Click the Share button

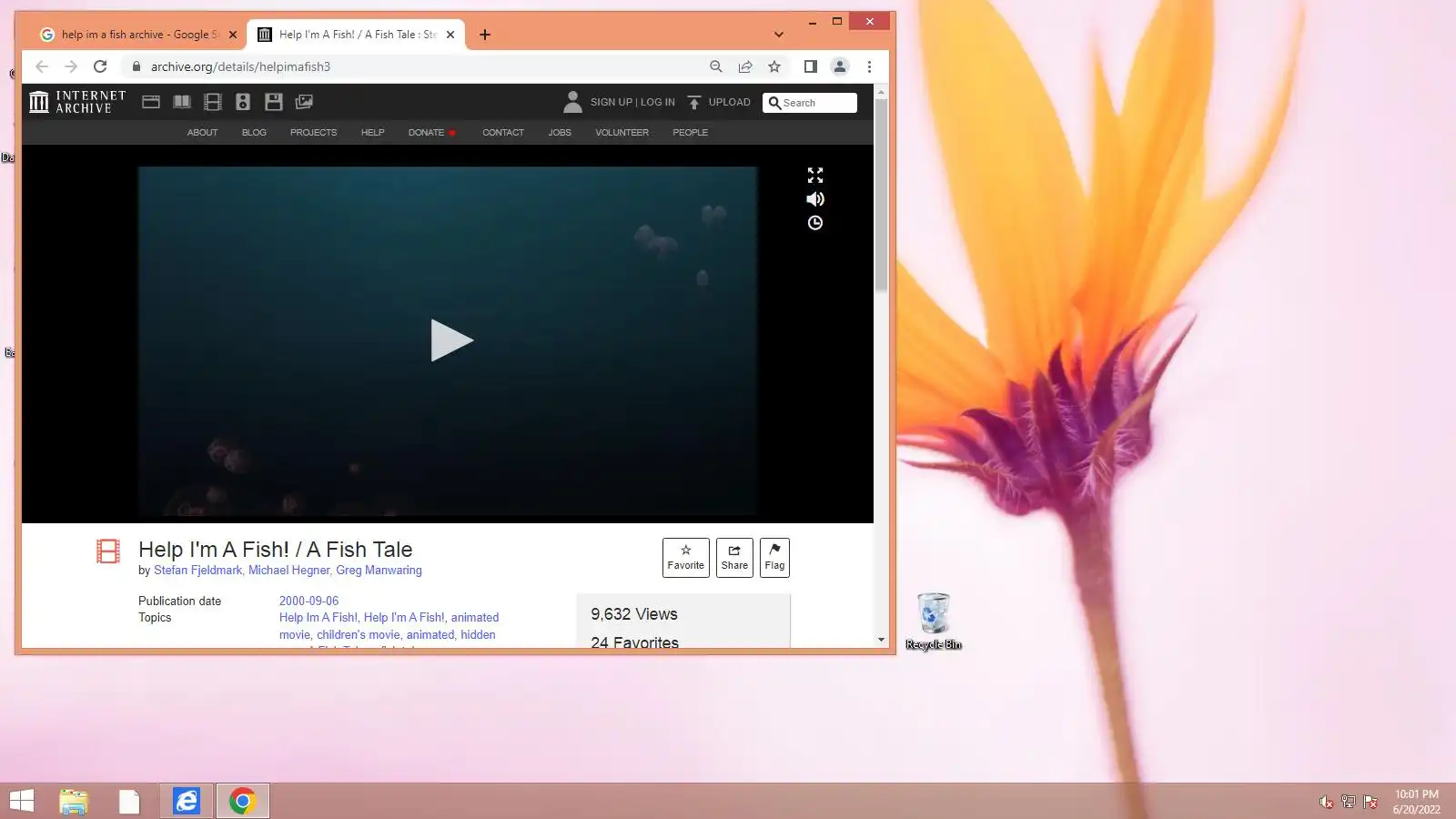point(734,558)
